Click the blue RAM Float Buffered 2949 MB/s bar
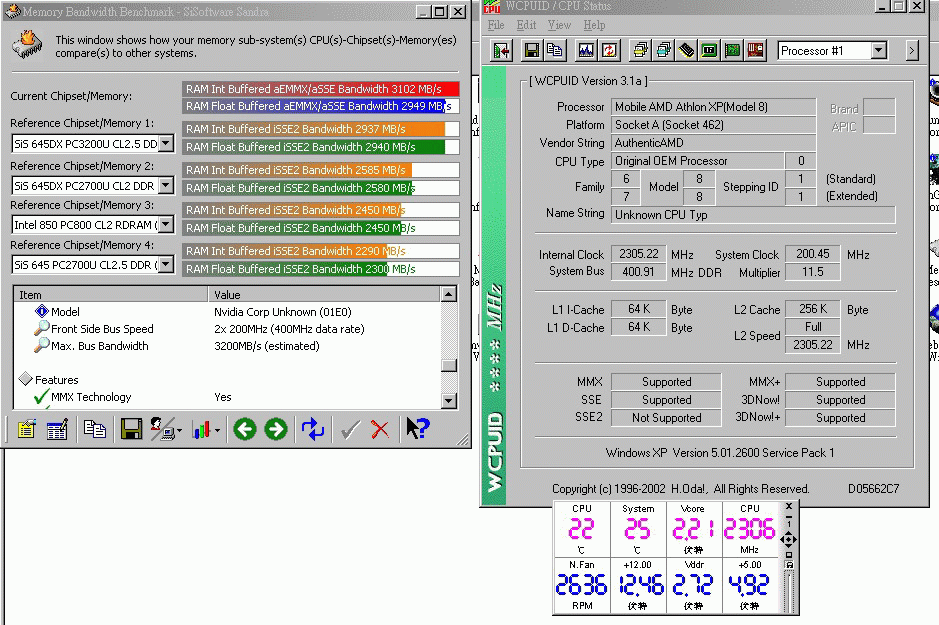This screenshot has height=625, width=939. (x=321, y=106)
